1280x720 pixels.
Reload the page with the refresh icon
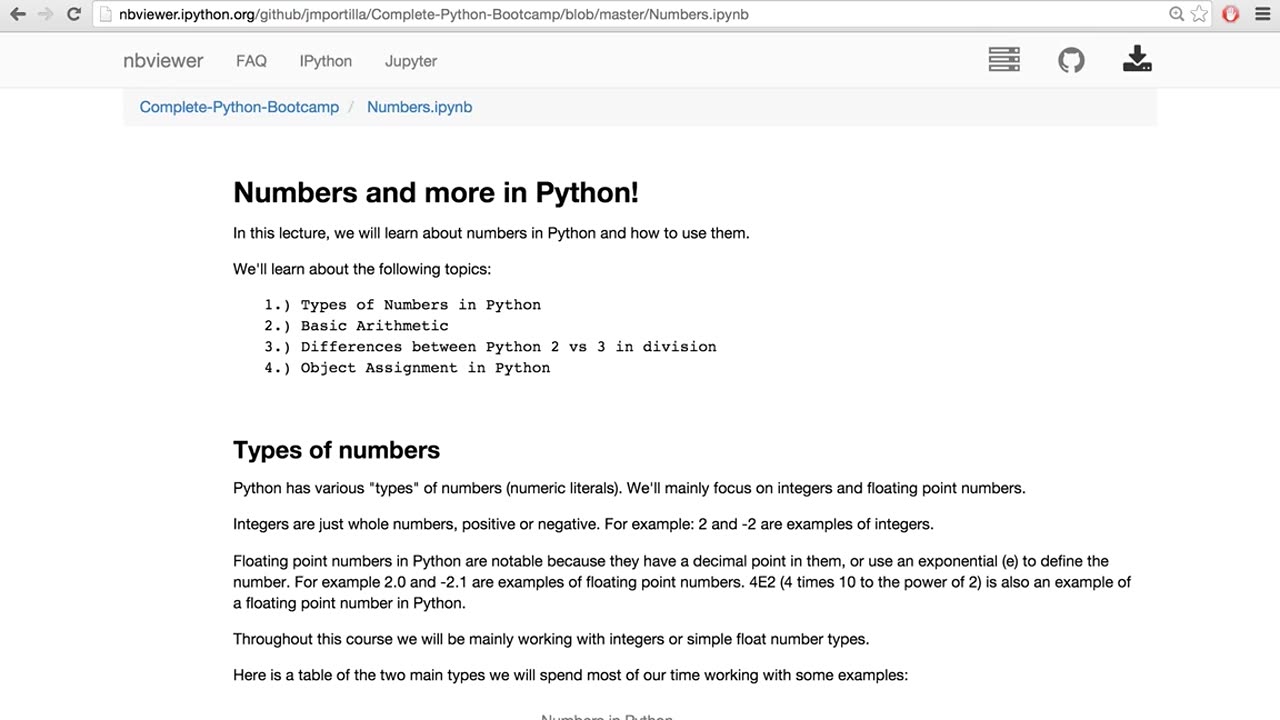point(74,14)
